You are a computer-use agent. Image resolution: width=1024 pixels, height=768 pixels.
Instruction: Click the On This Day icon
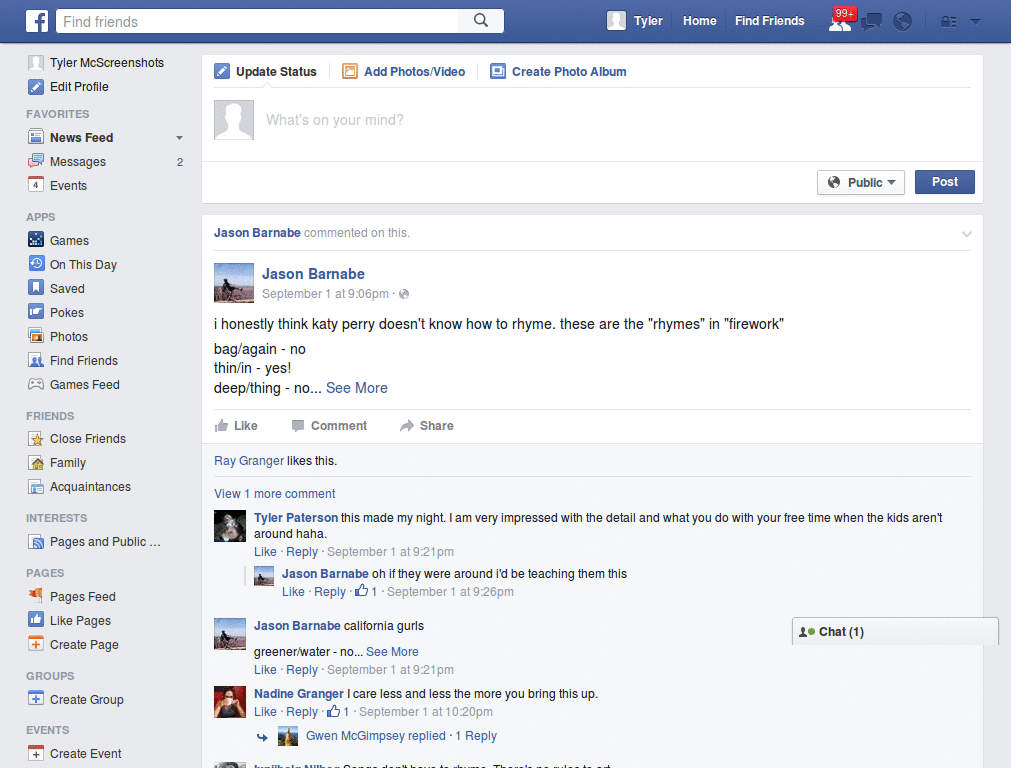coord(36,264)
